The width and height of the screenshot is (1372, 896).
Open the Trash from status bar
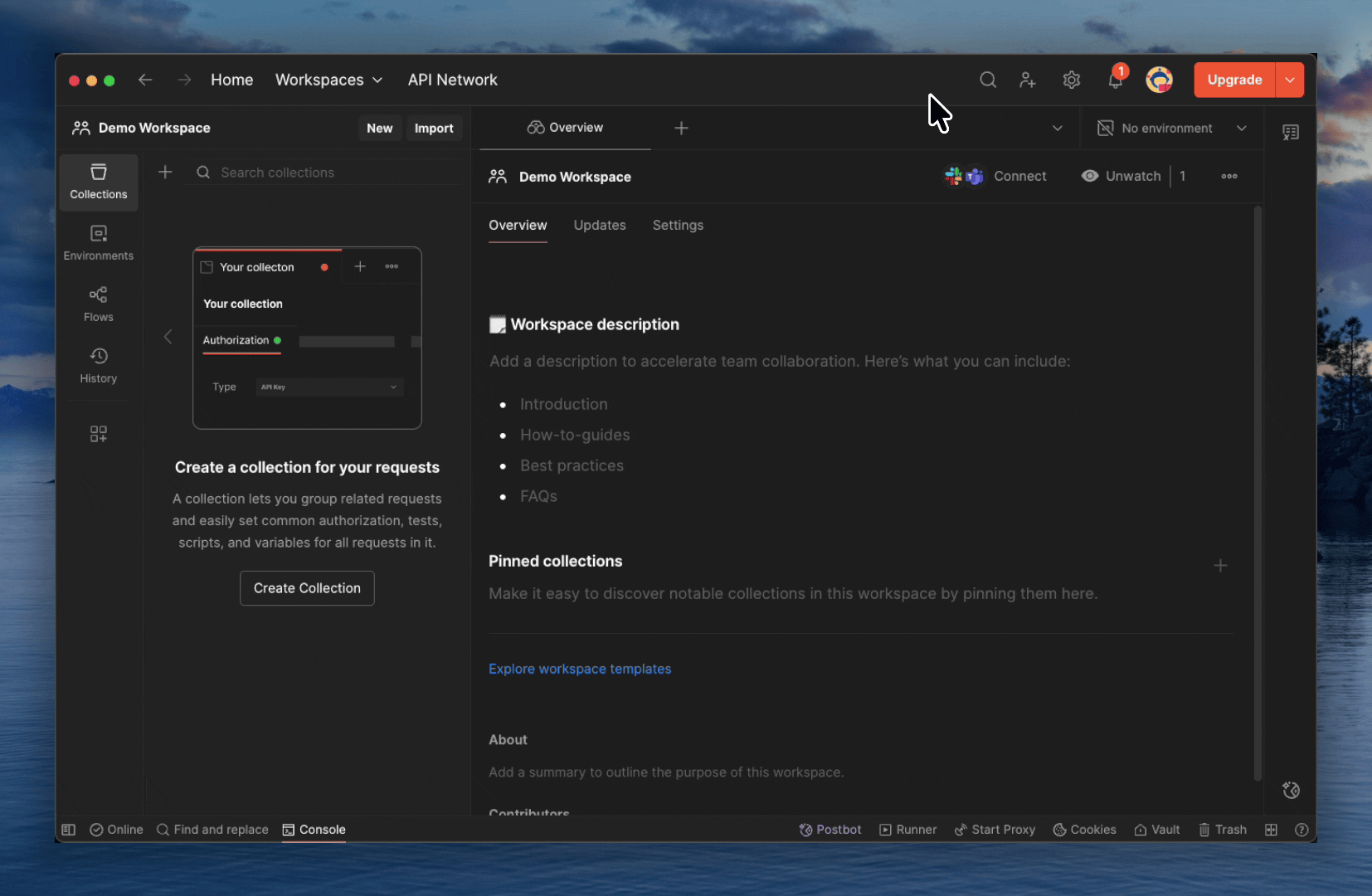tap(1222, 830)
